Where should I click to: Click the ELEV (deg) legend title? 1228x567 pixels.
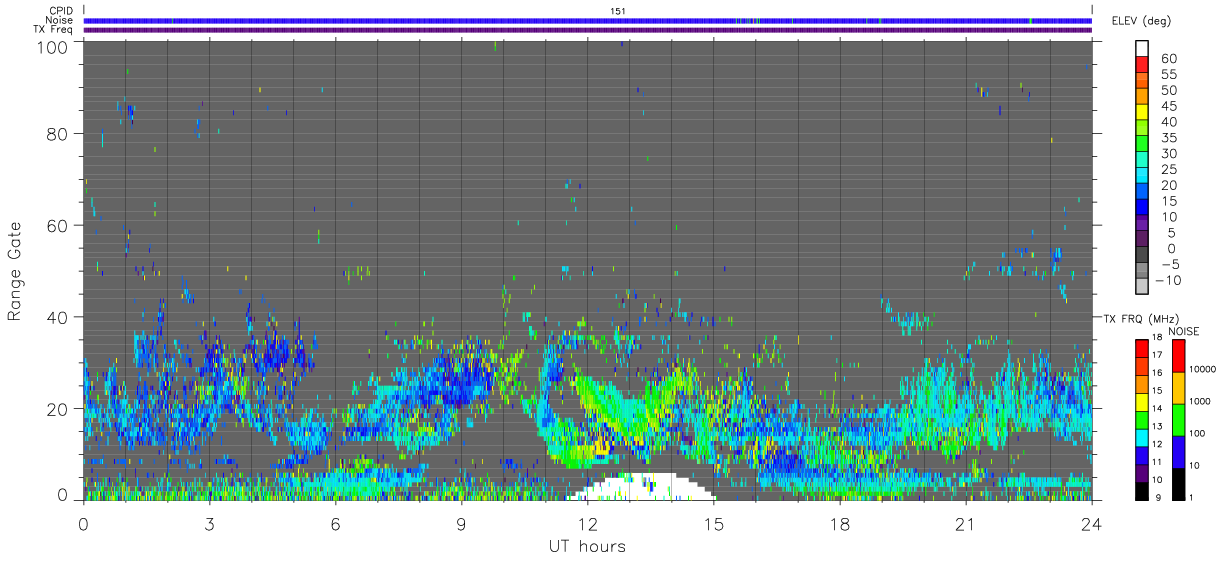pos(1142,20)
